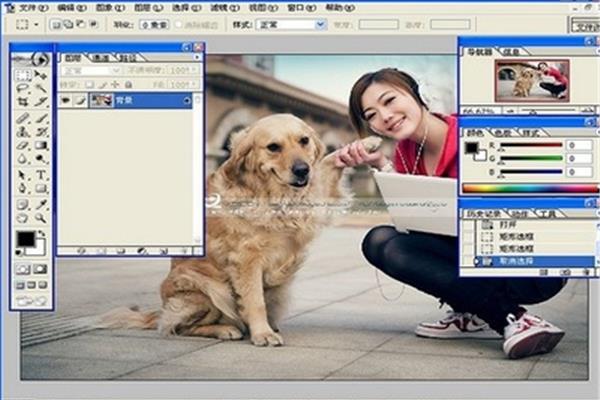Image resolution: width=600 pixels, height=400 pixels.
Task: Select the Crop tool
Action: (23, 102)
